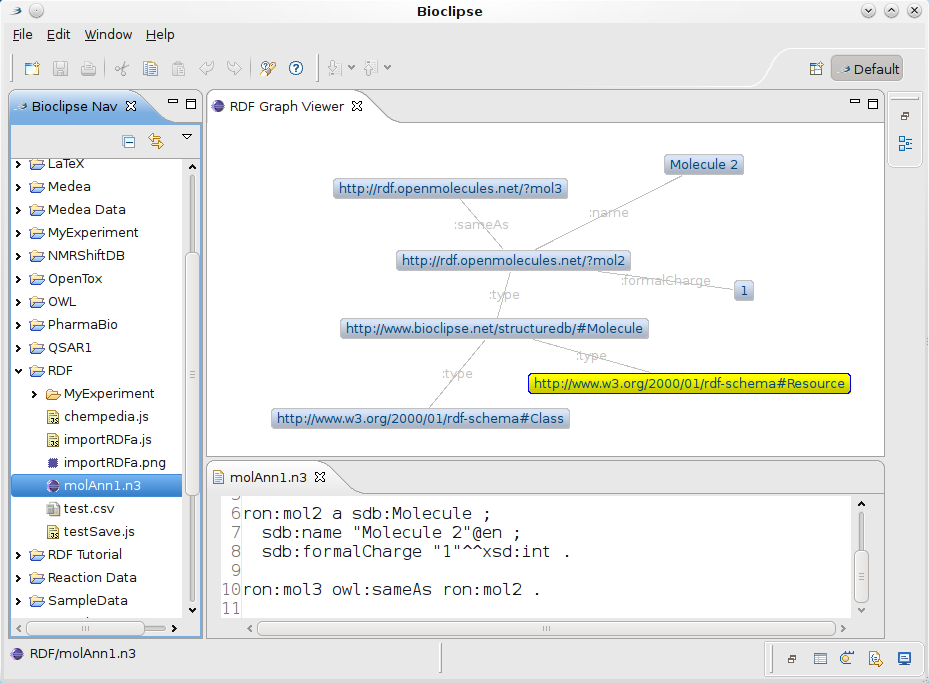Toggle Link with Editor in Bioclipse Nav
This screenshot has width=929, height=683.
click(x=156, y=141)
